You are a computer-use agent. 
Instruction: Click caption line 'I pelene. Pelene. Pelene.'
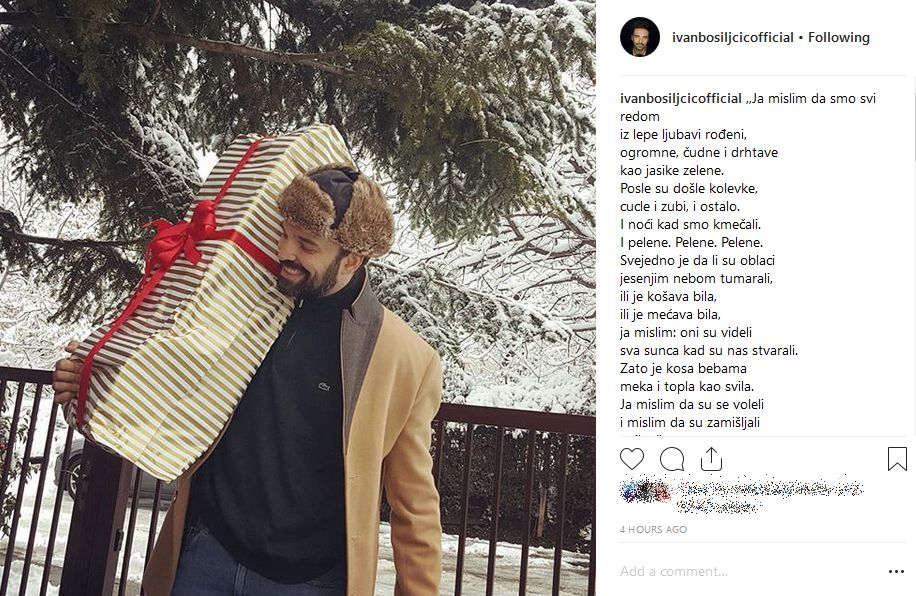pos(691,242)
